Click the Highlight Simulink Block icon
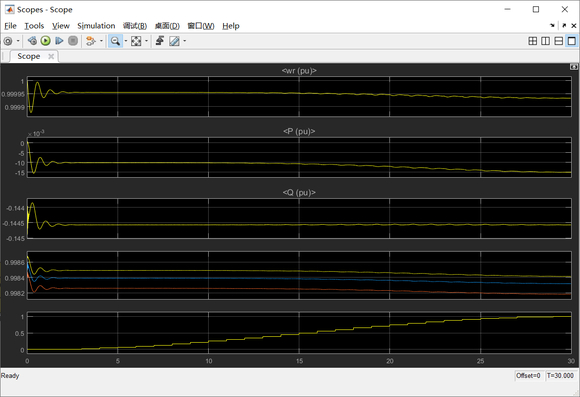This screenshot has height=397, width=580. click(90, 41)
